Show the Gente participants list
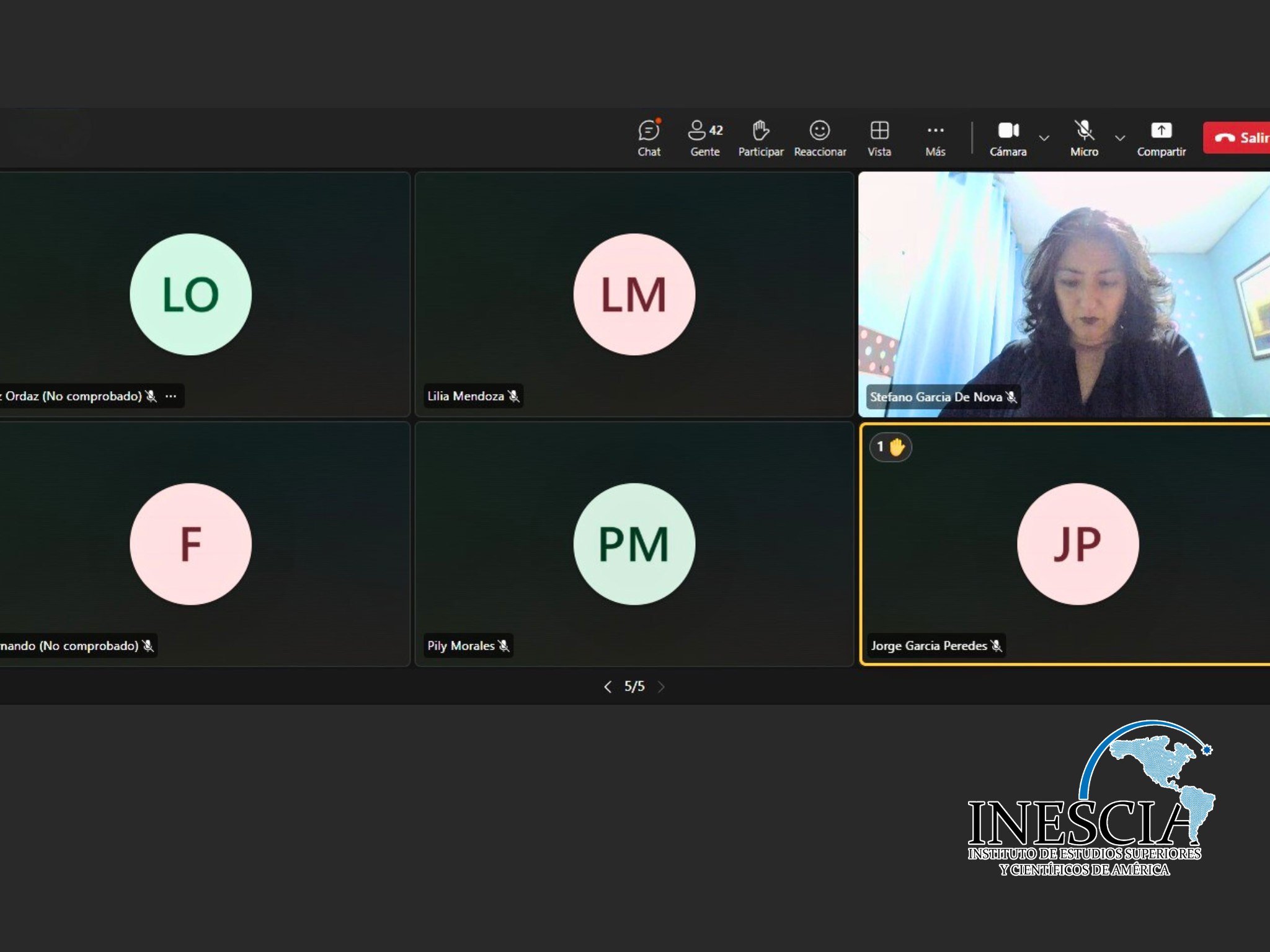1270x952 pixels. pos(705,138)
